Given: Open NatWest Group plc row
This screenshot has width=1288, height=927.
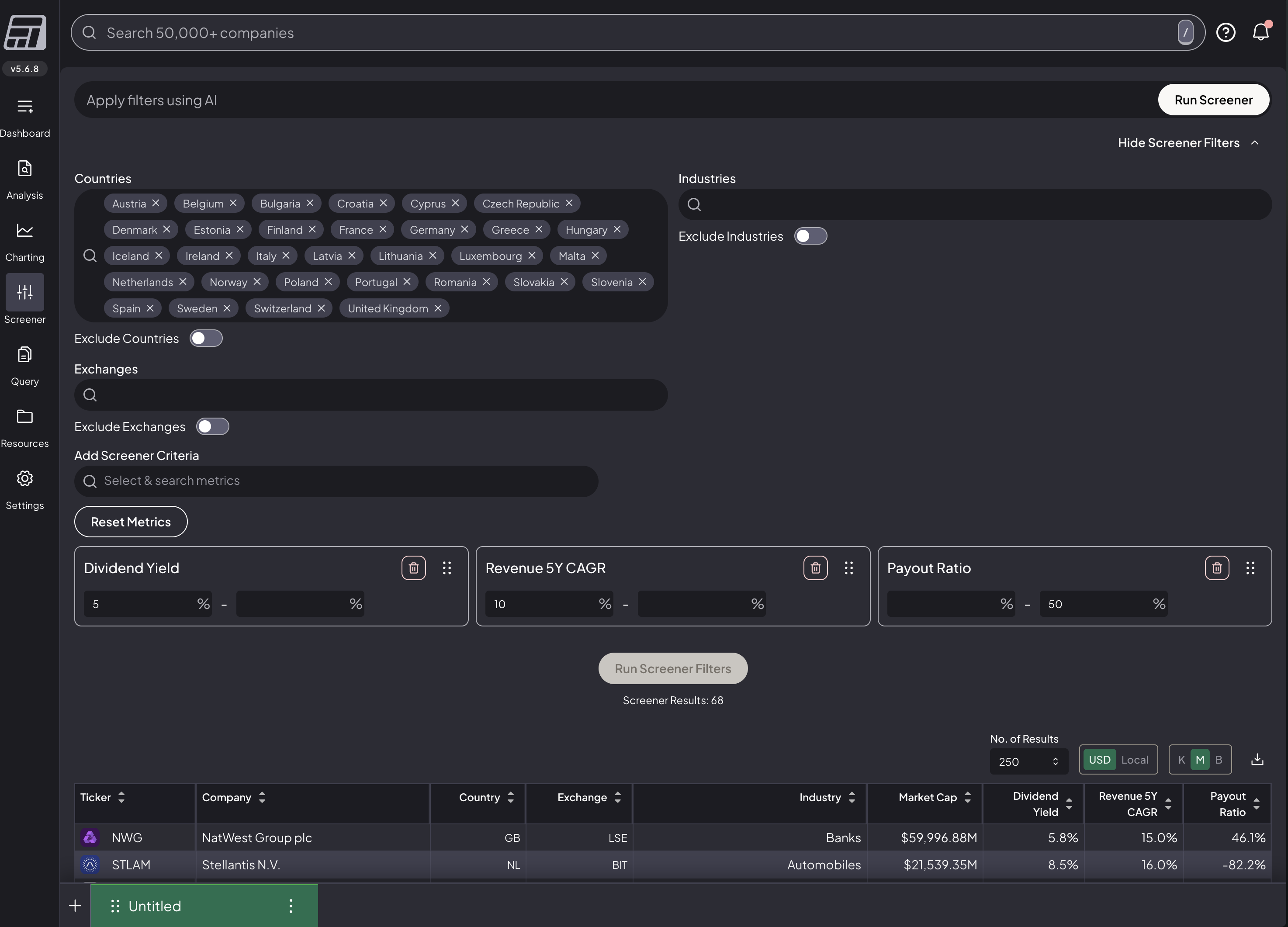Looking at the screenshot, I should coord(672,837).
